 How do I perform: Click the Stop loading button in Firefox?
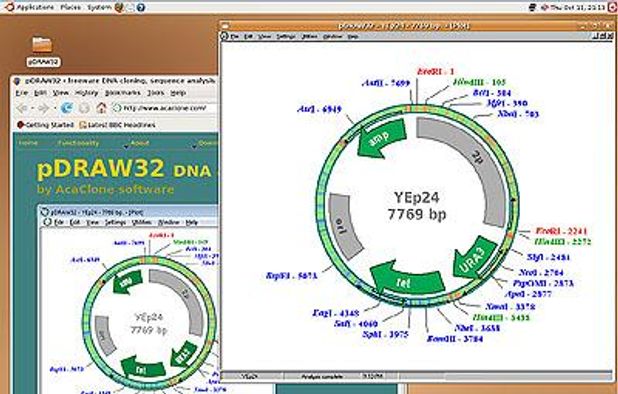click(x=84, y=108)
